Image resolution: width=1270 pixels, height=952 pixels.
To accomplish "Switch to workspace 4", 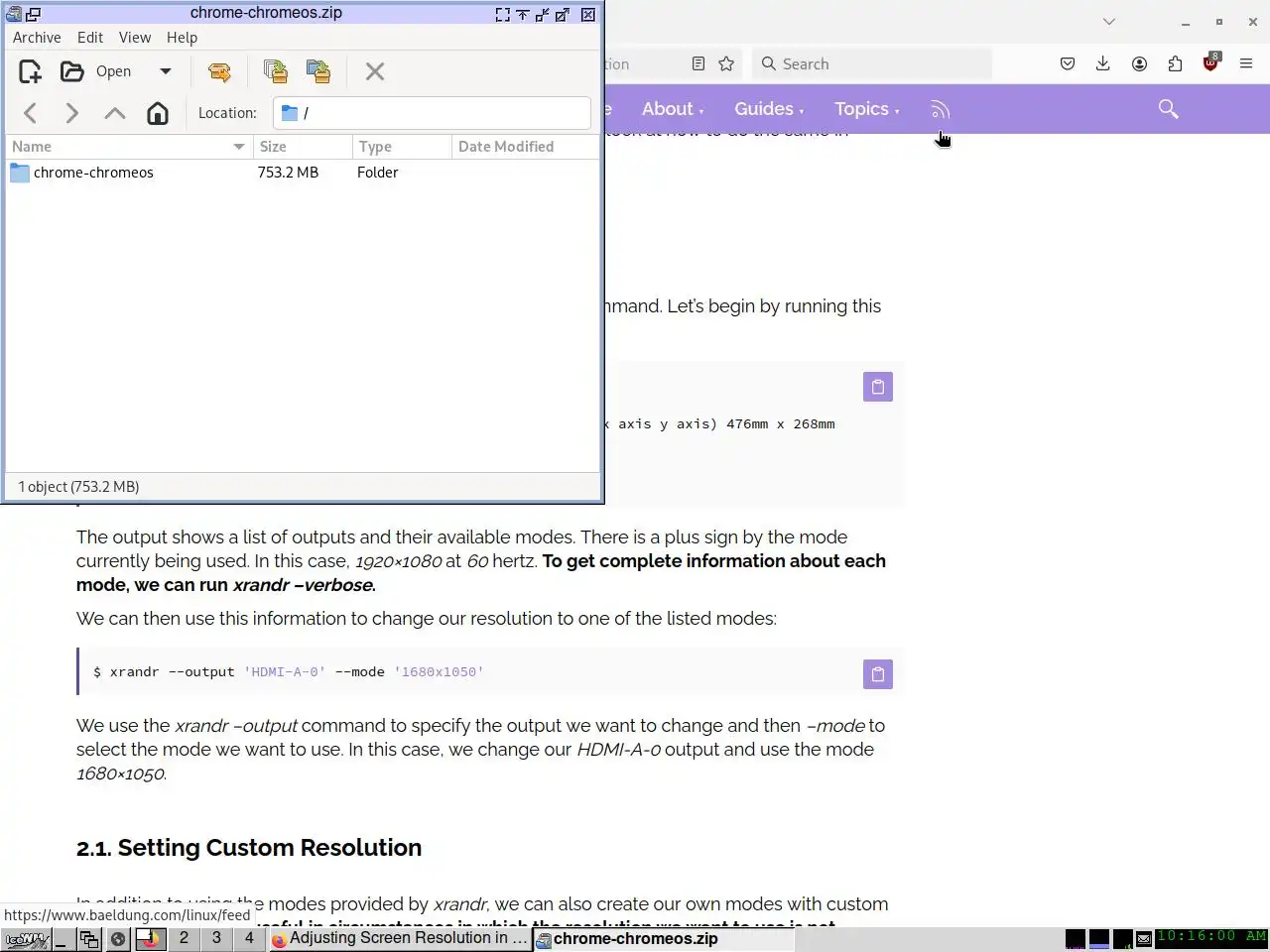I will 249,938.
